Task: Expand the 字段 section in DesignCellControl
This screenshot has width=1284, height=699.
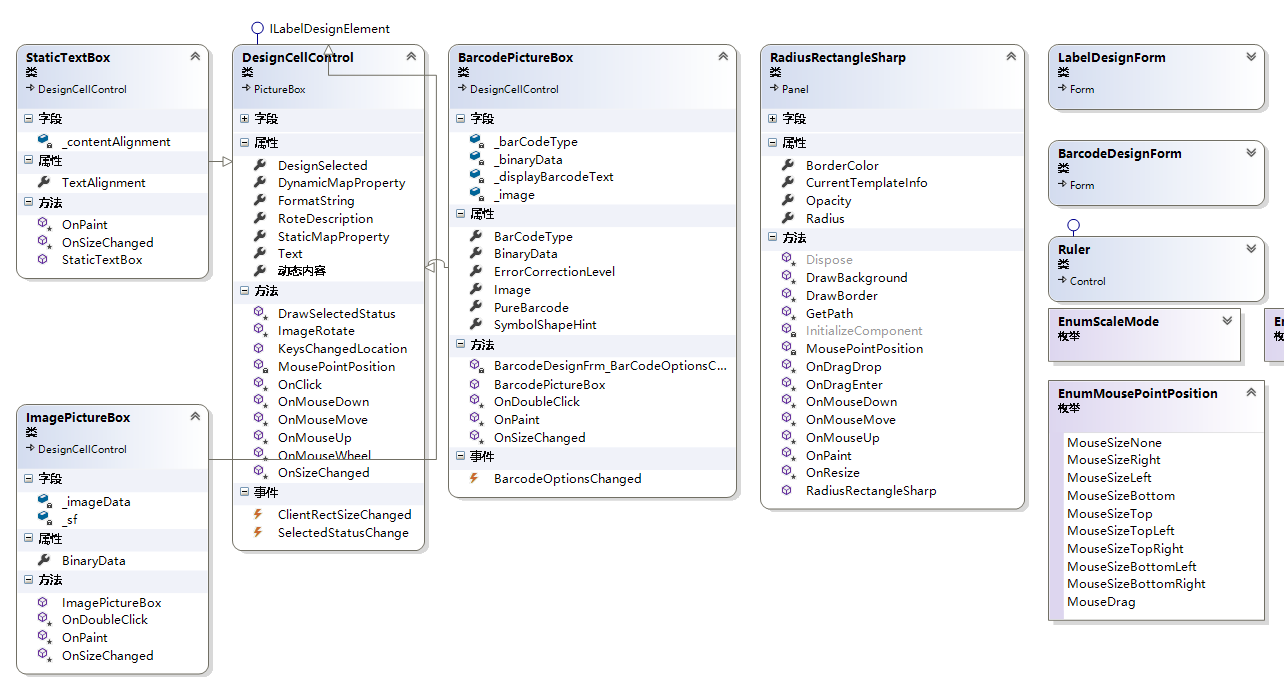Action: (x=245, y=119)
